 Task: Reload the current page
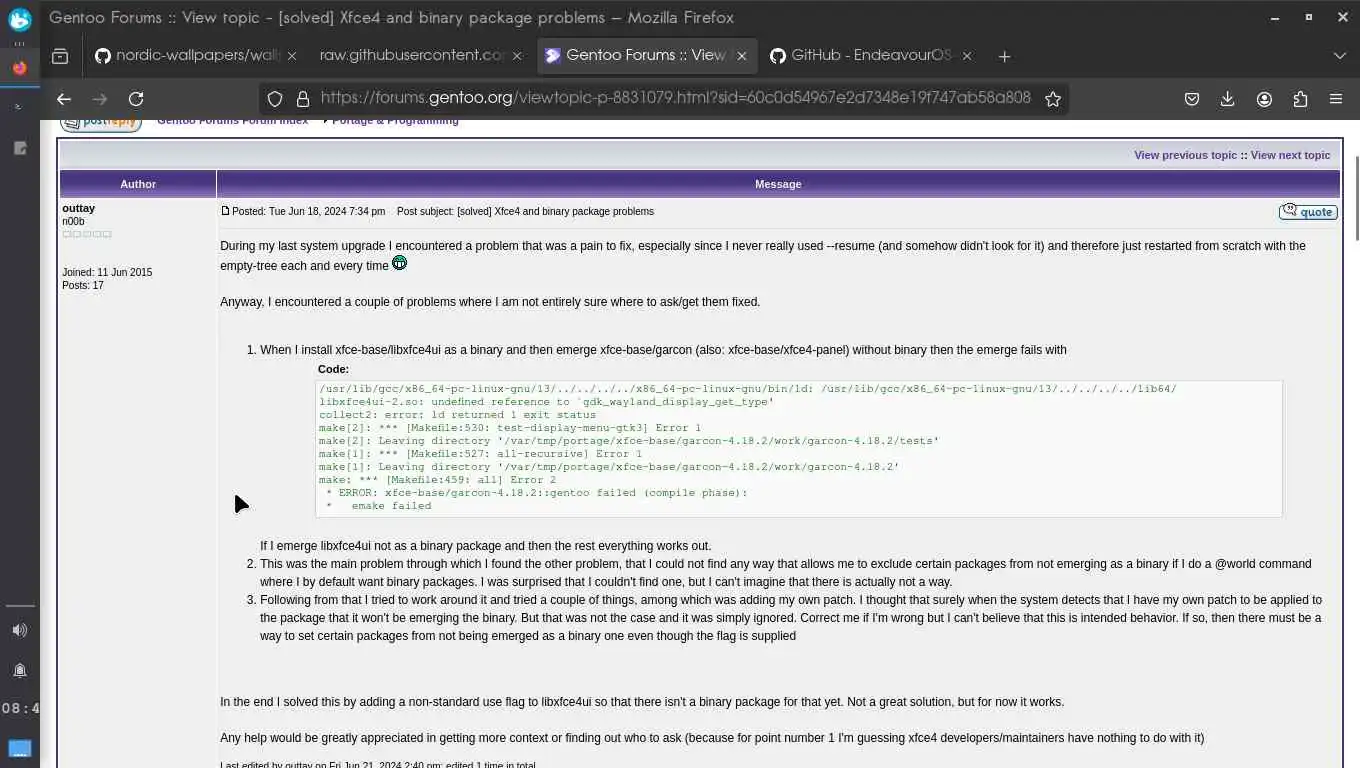coord(136,98)
